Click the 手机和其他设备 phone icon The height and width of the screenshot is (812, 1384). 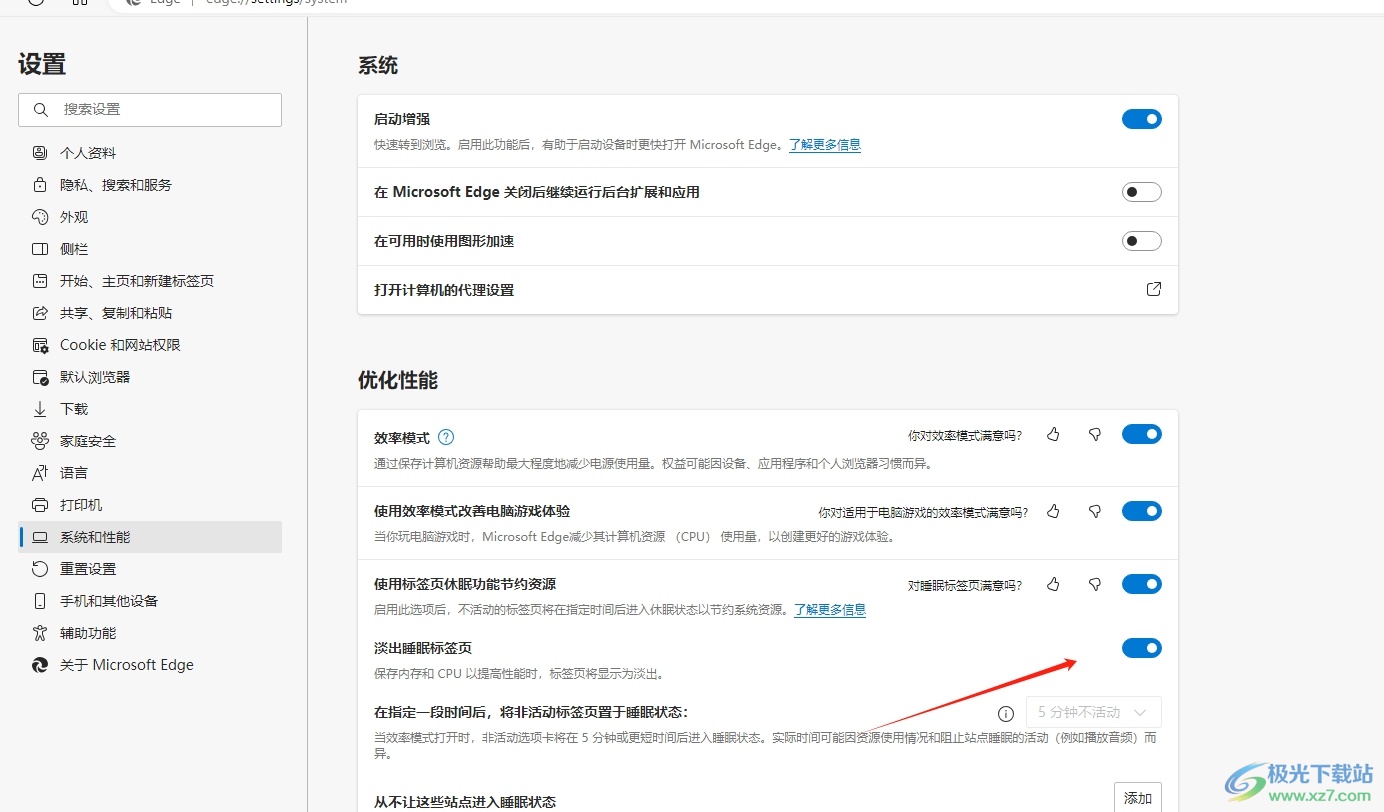[x=40, y=601]
